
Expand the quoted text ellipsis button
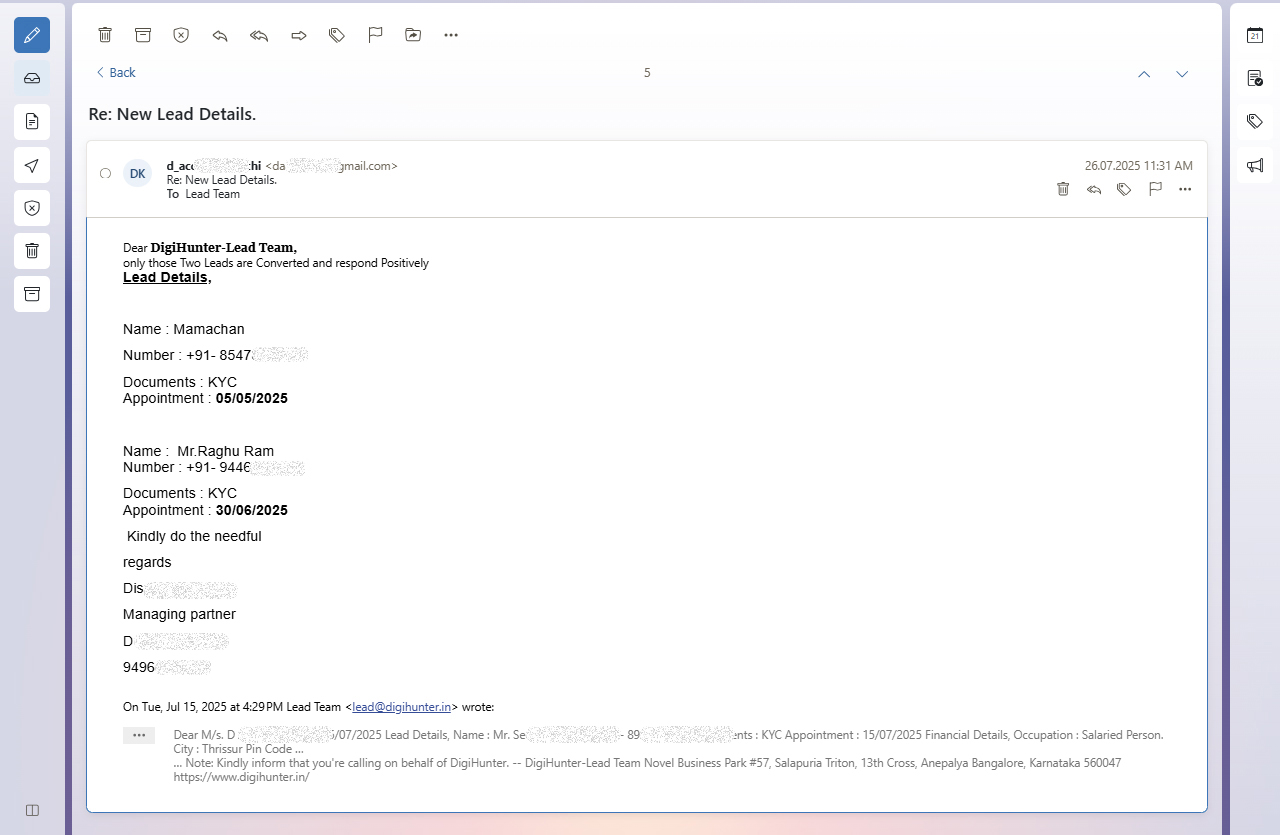pos(139,735)
